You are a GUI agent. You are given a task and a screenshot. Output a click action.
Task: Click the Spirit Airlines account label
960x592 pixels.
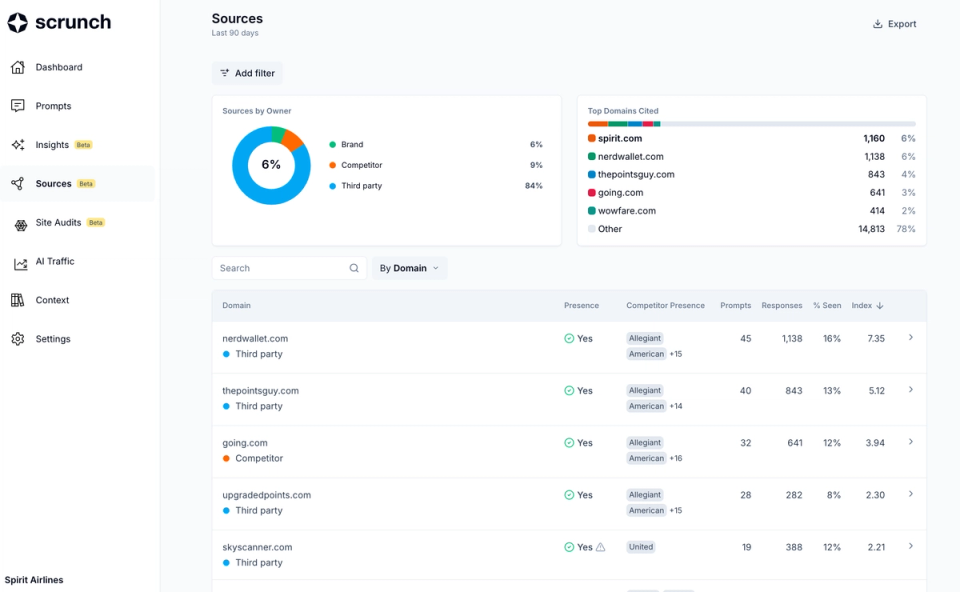tap(34, 580)
